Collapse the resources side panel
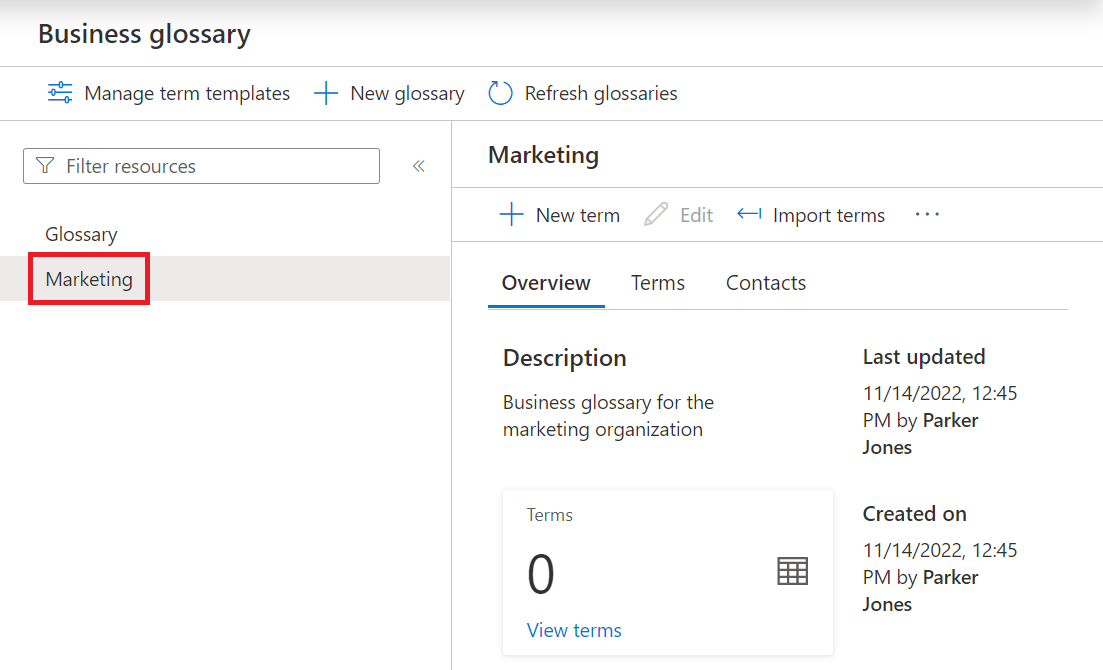The image size is (1103, 670). [419, 166]
